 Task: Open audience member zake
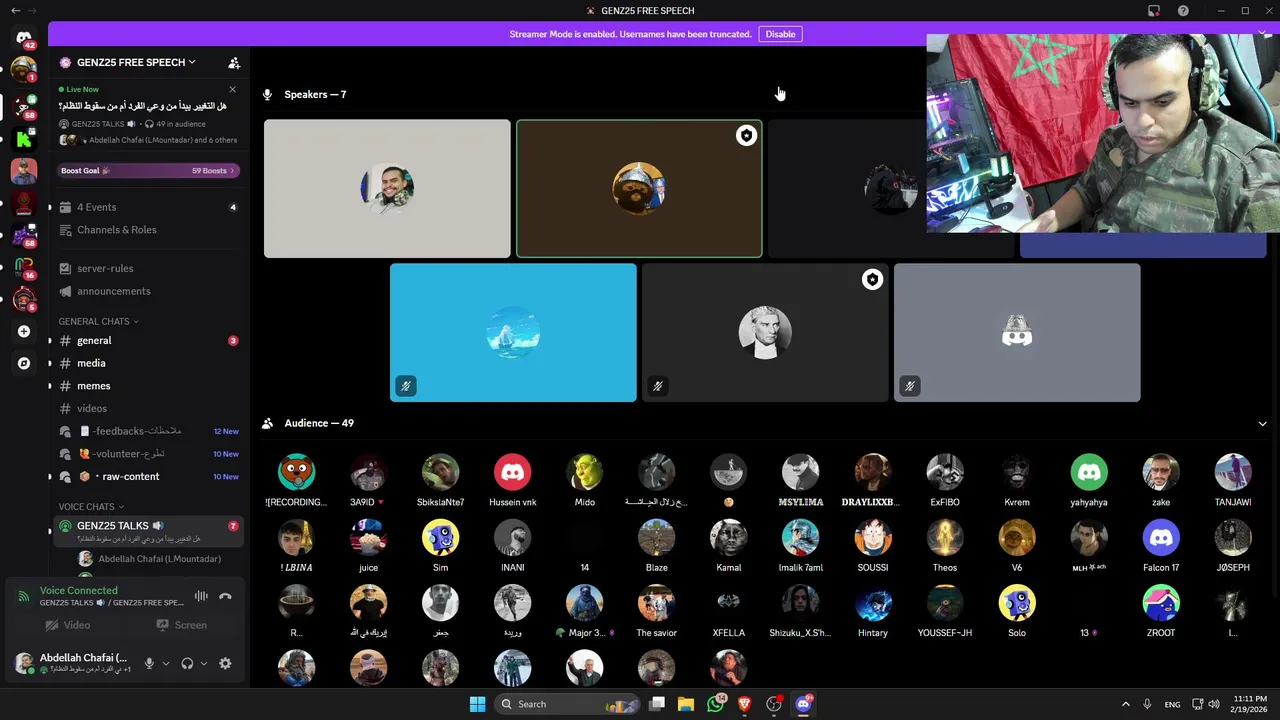coord(1161,480)
